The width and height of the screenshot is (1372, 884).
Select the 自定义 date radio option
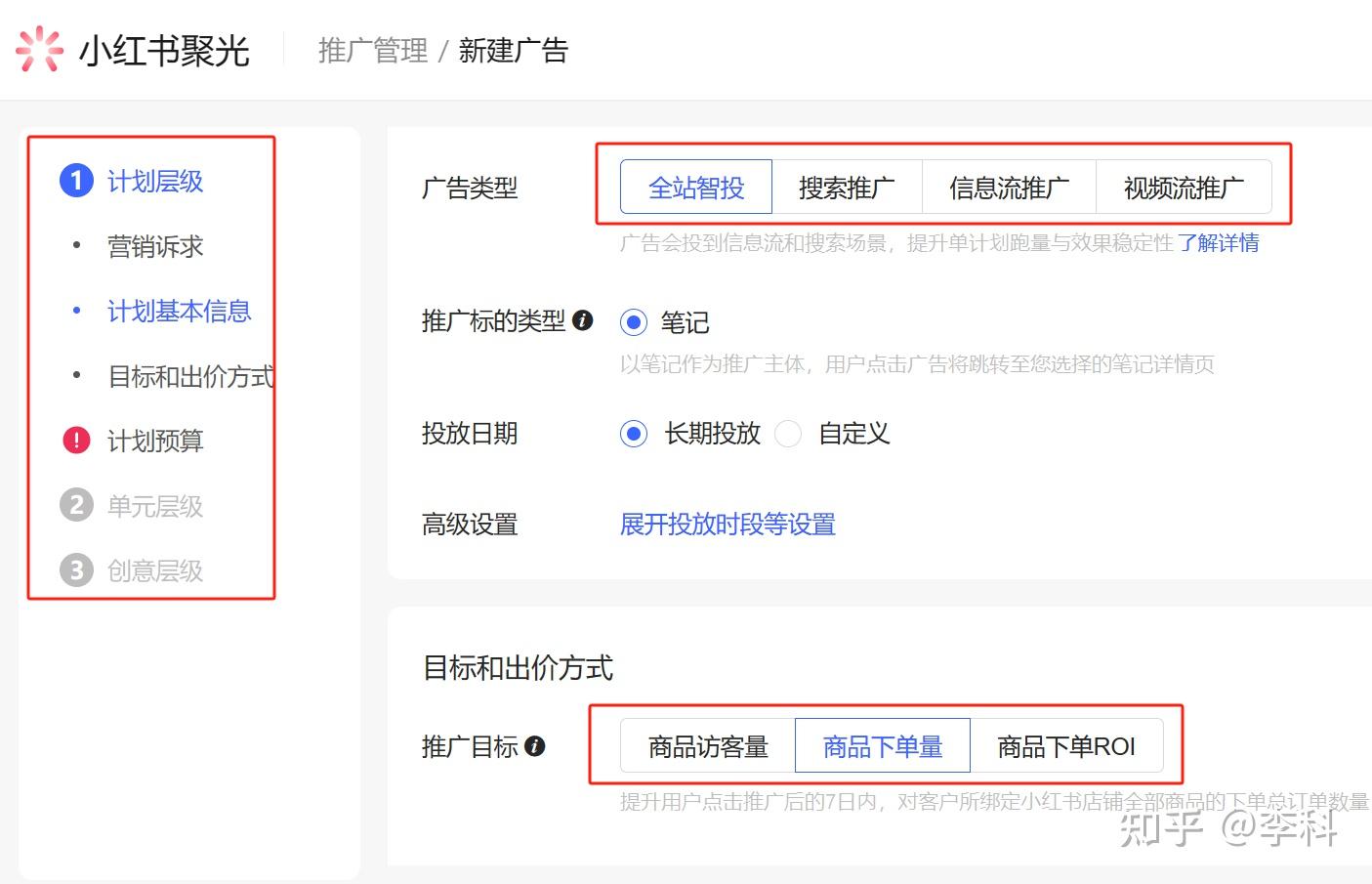[788, 434]
